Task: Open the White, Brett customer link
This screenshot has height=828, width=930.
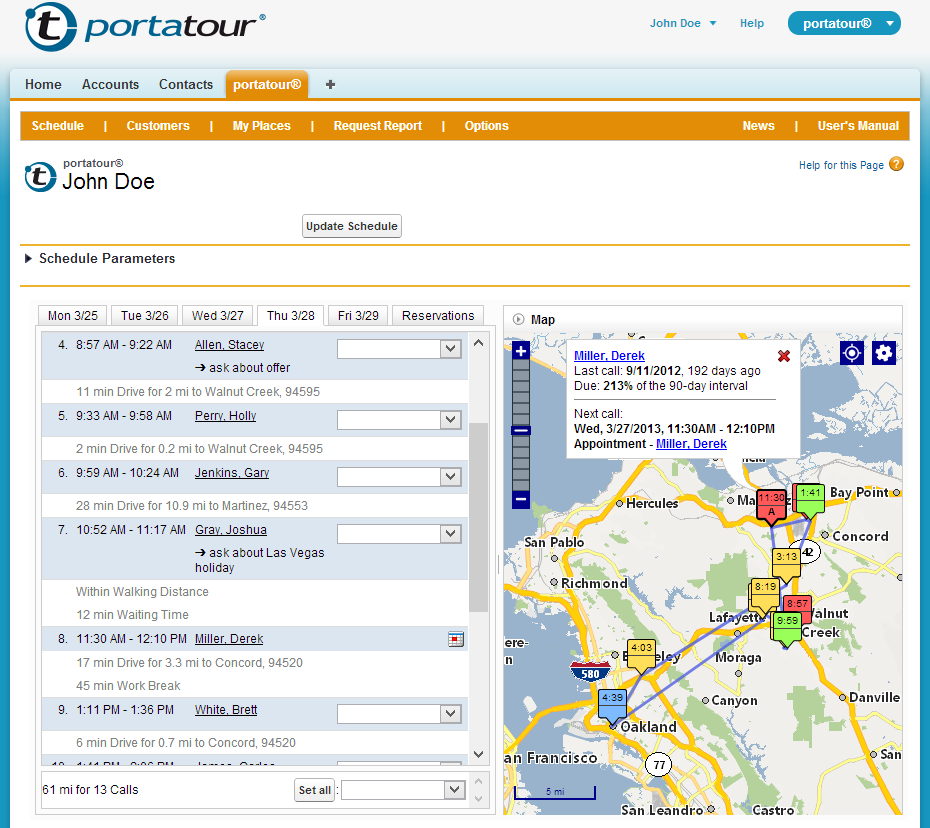Action: 226,710
